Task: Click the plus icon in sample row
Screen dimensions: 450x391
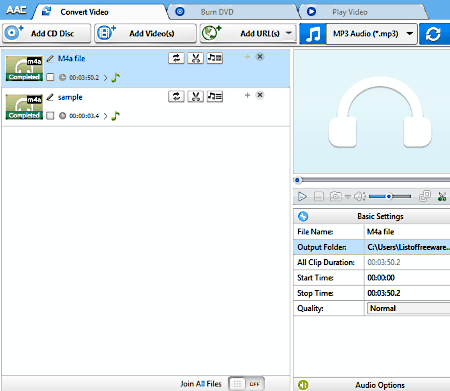Action: coord(247,95)
